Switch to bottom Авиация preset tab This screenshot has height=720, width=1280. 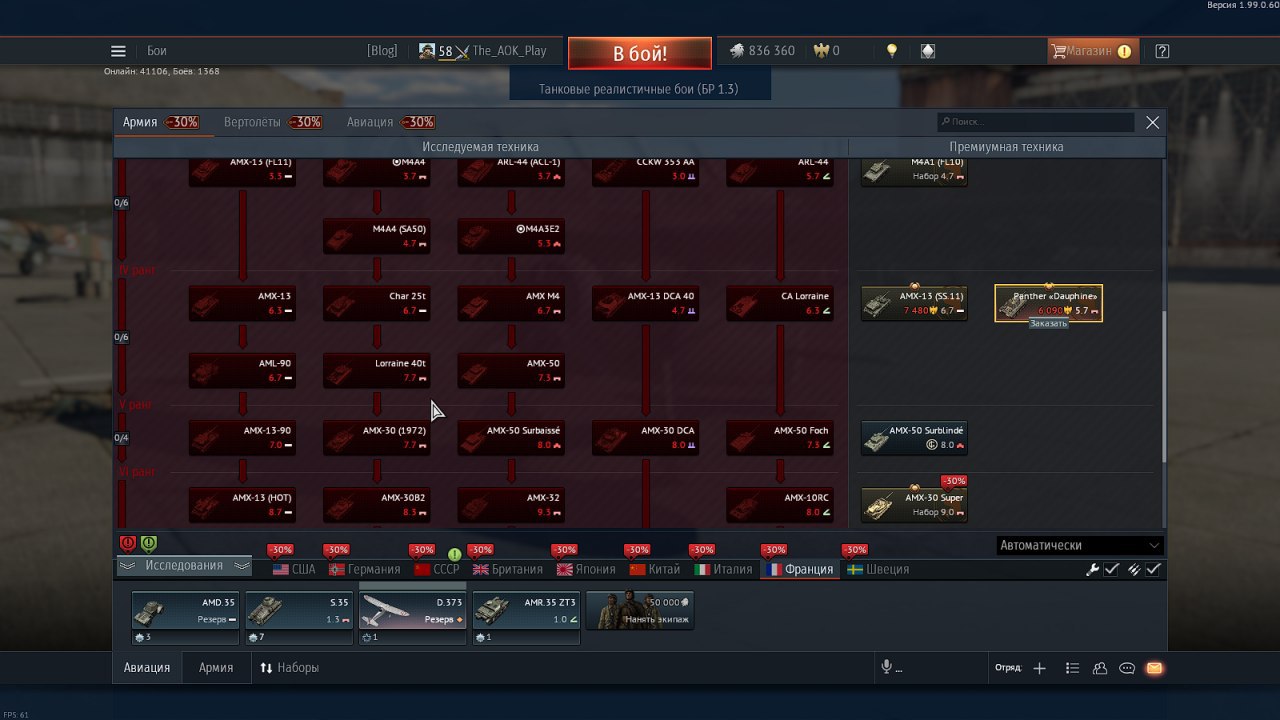(x=147, y=667)
